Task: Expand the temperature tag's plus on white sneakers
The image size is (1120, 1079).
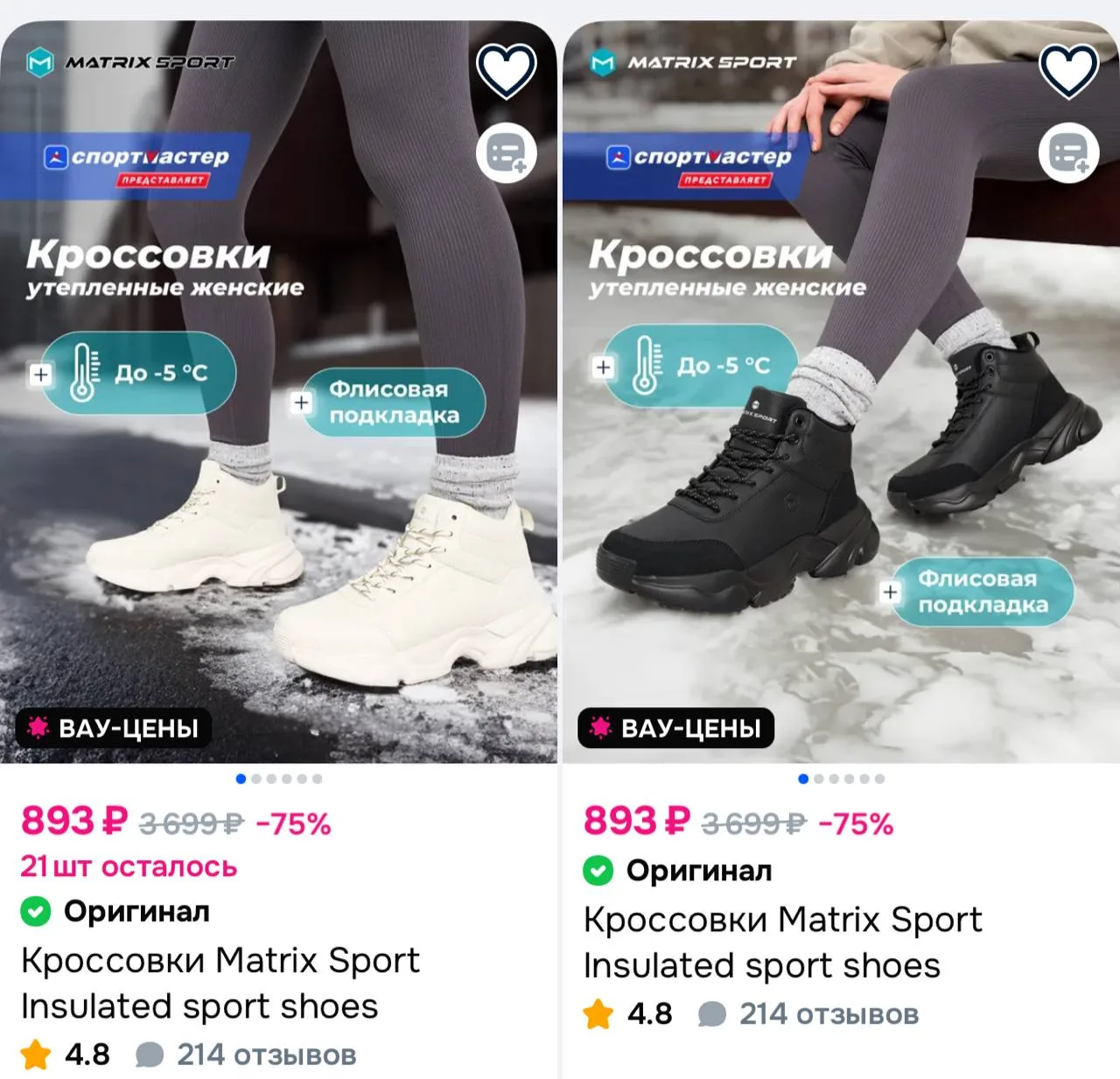Action: [x=41, y=375]
